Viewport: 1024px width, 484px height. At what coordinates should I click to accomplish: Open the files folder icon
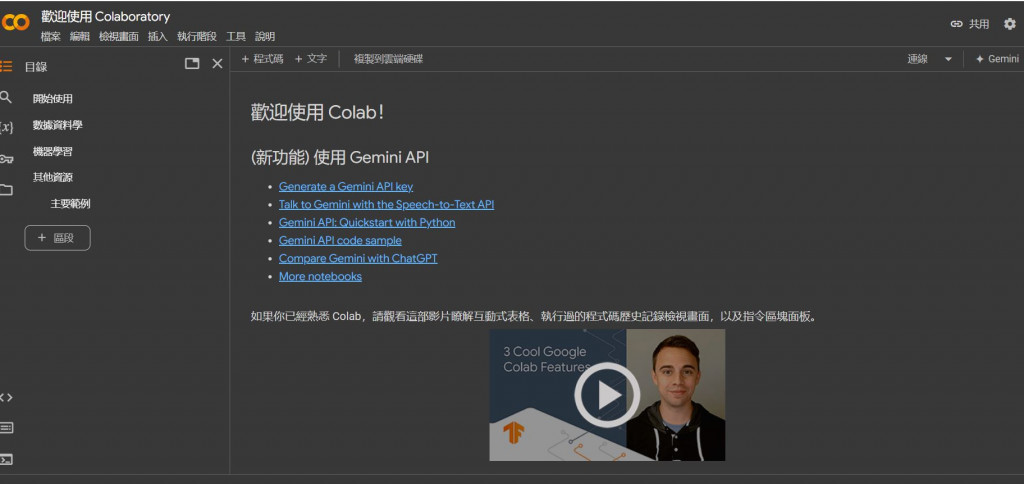pos(6,190)
